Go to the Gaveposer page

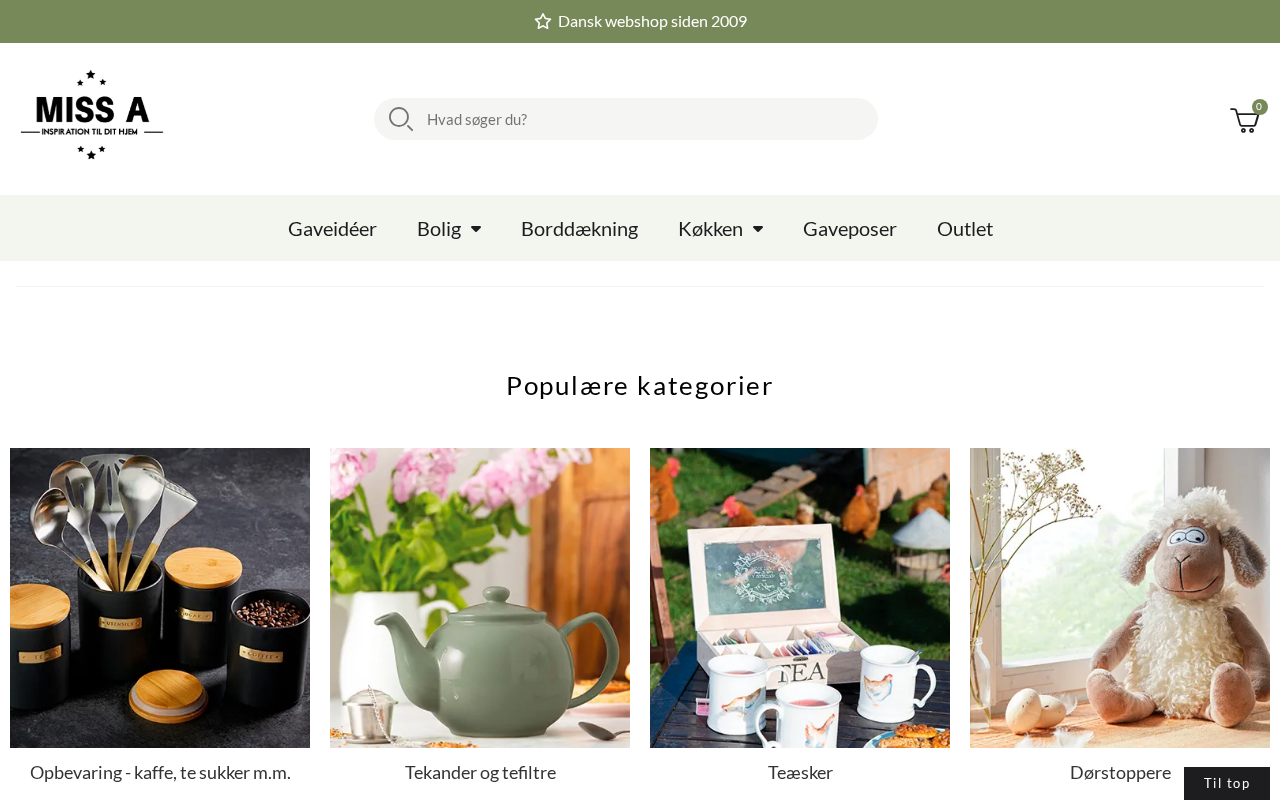point(850,228)
